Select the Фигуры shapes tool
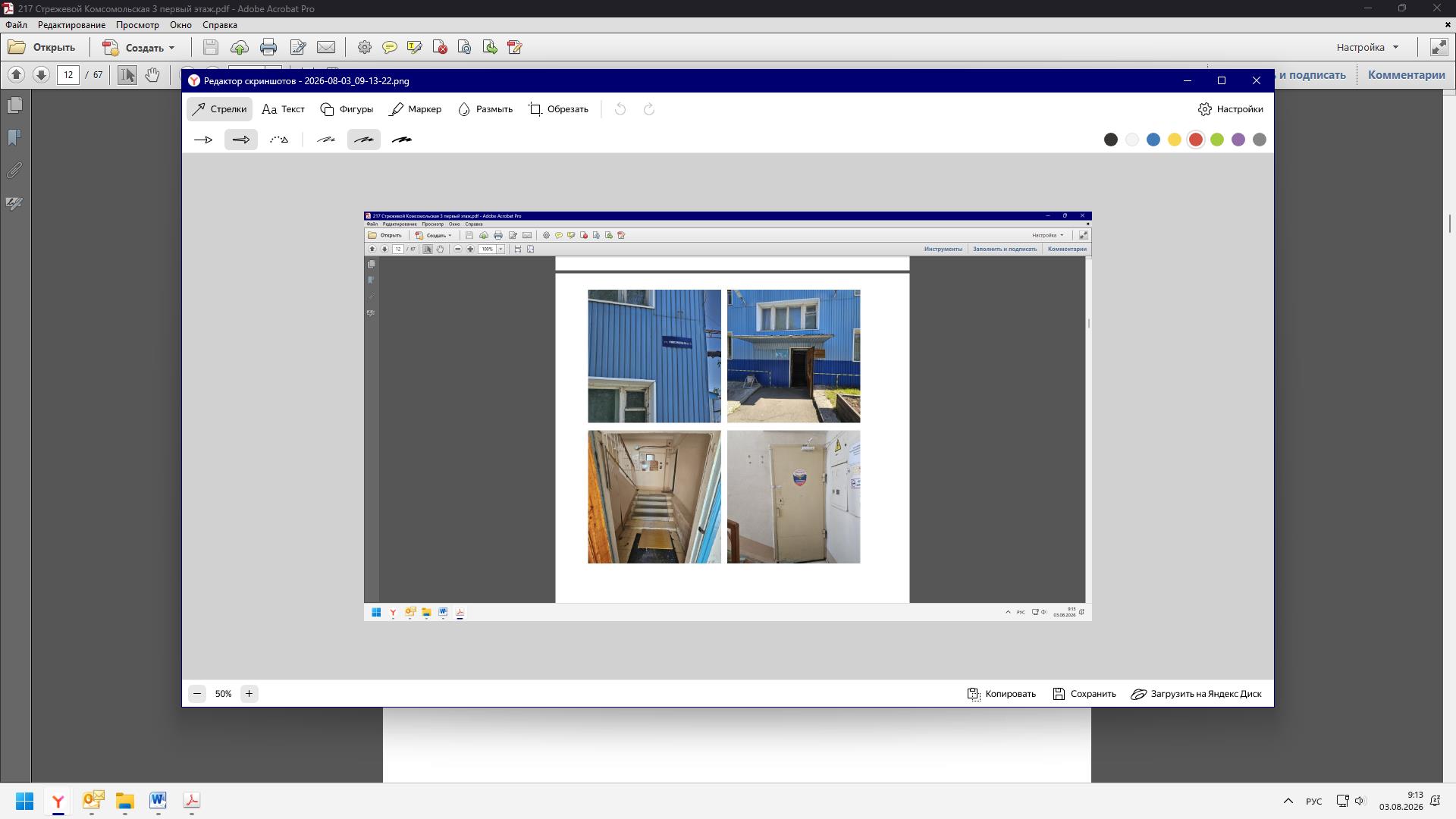 tap(347, 109)
